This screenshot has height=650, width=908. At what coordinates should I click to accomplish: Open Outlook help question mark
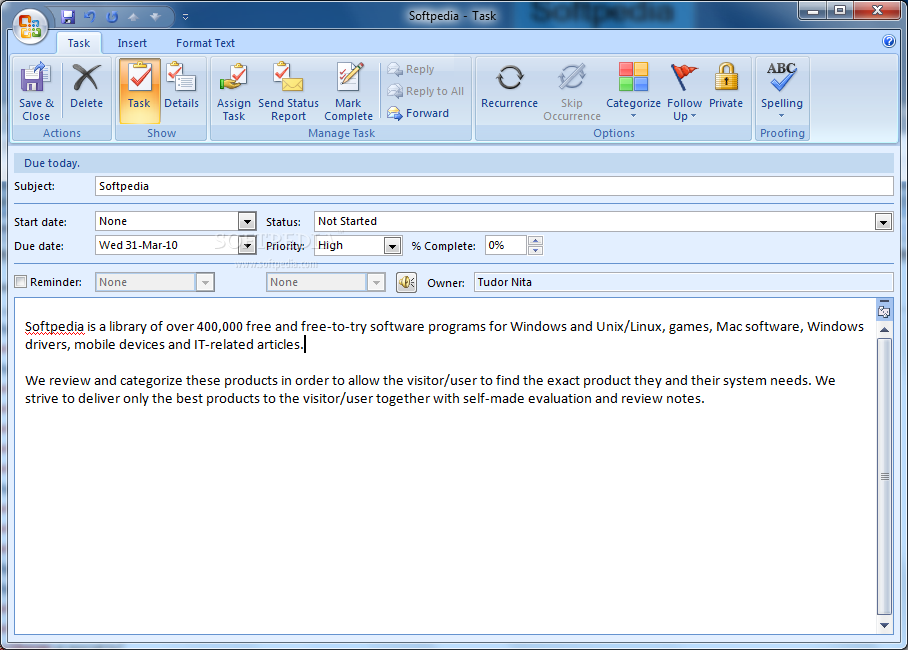(x=888, y=41)
